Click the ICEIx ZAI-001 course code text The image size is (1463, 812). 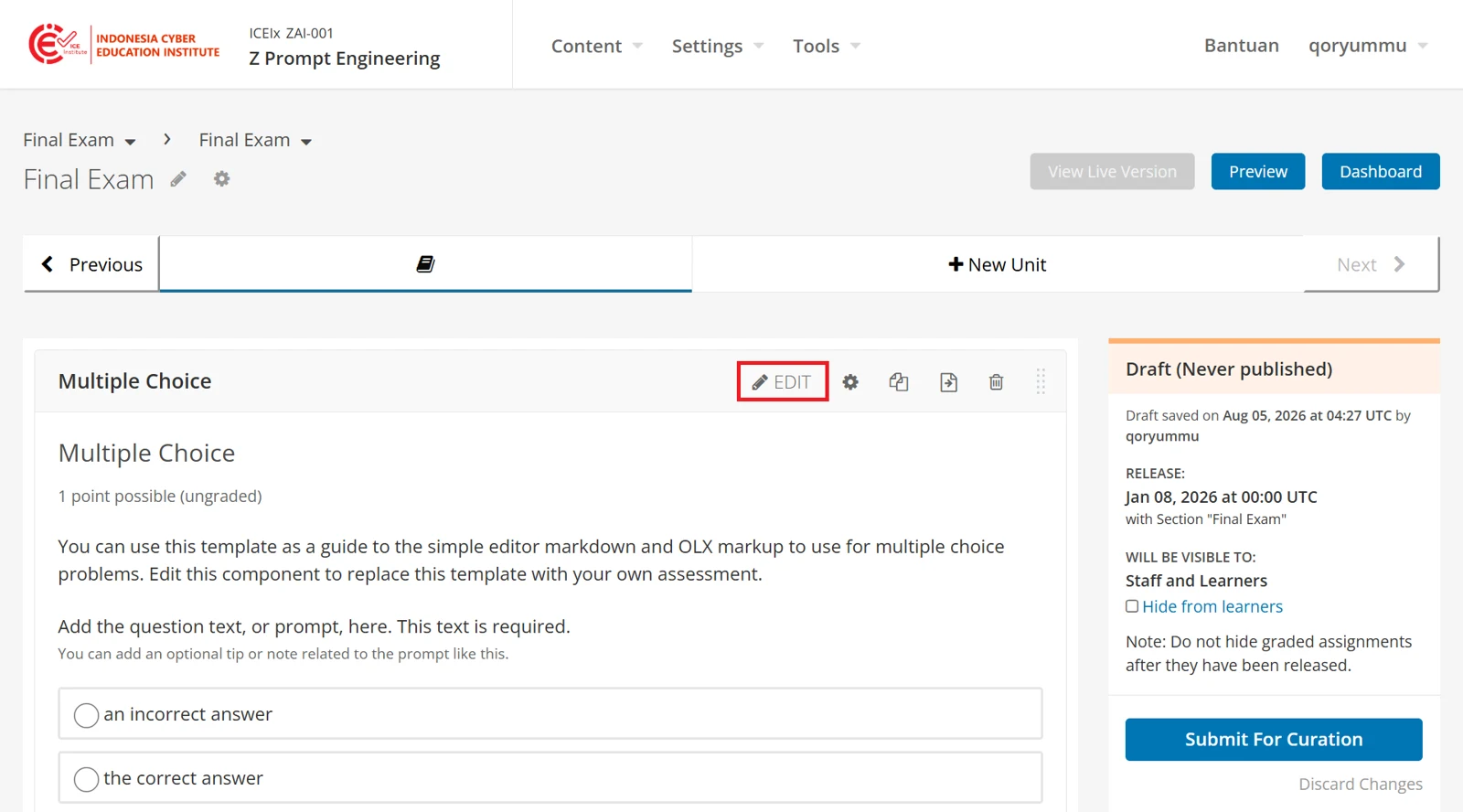pos(292,33)
